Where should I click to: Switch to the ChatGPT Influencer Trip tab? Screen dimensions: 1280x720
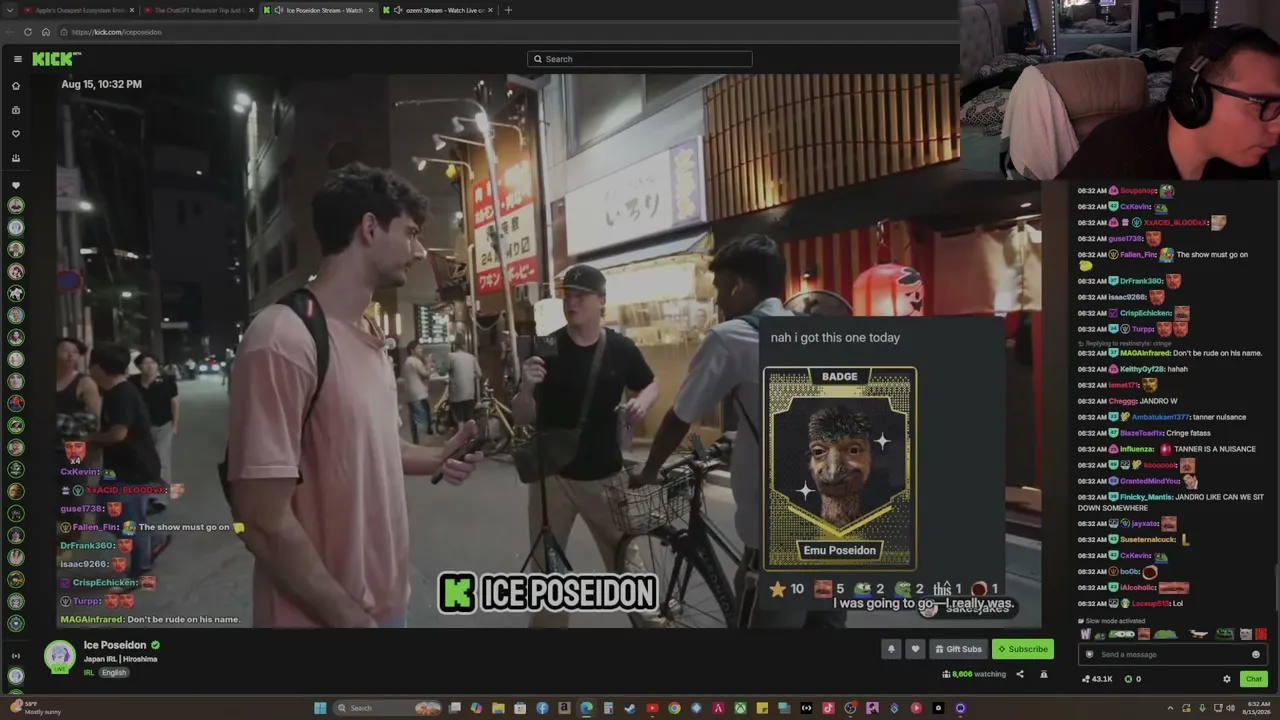coord(198,10)
